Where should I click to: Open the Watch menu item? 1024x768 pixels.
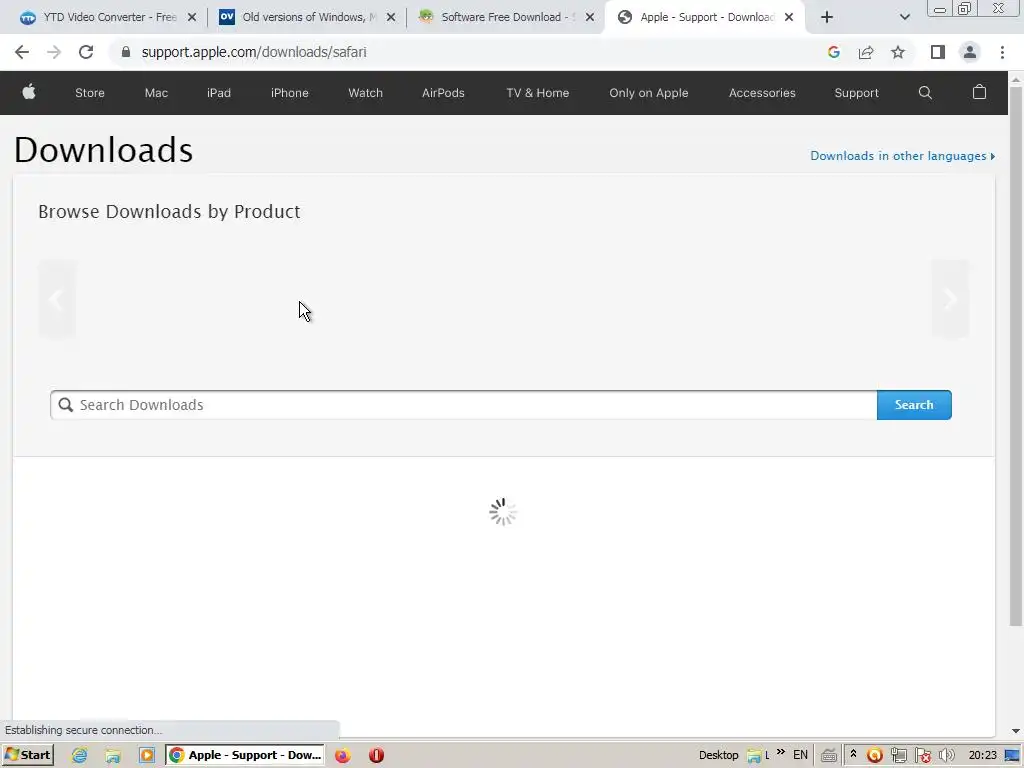(x=365, y=93)
